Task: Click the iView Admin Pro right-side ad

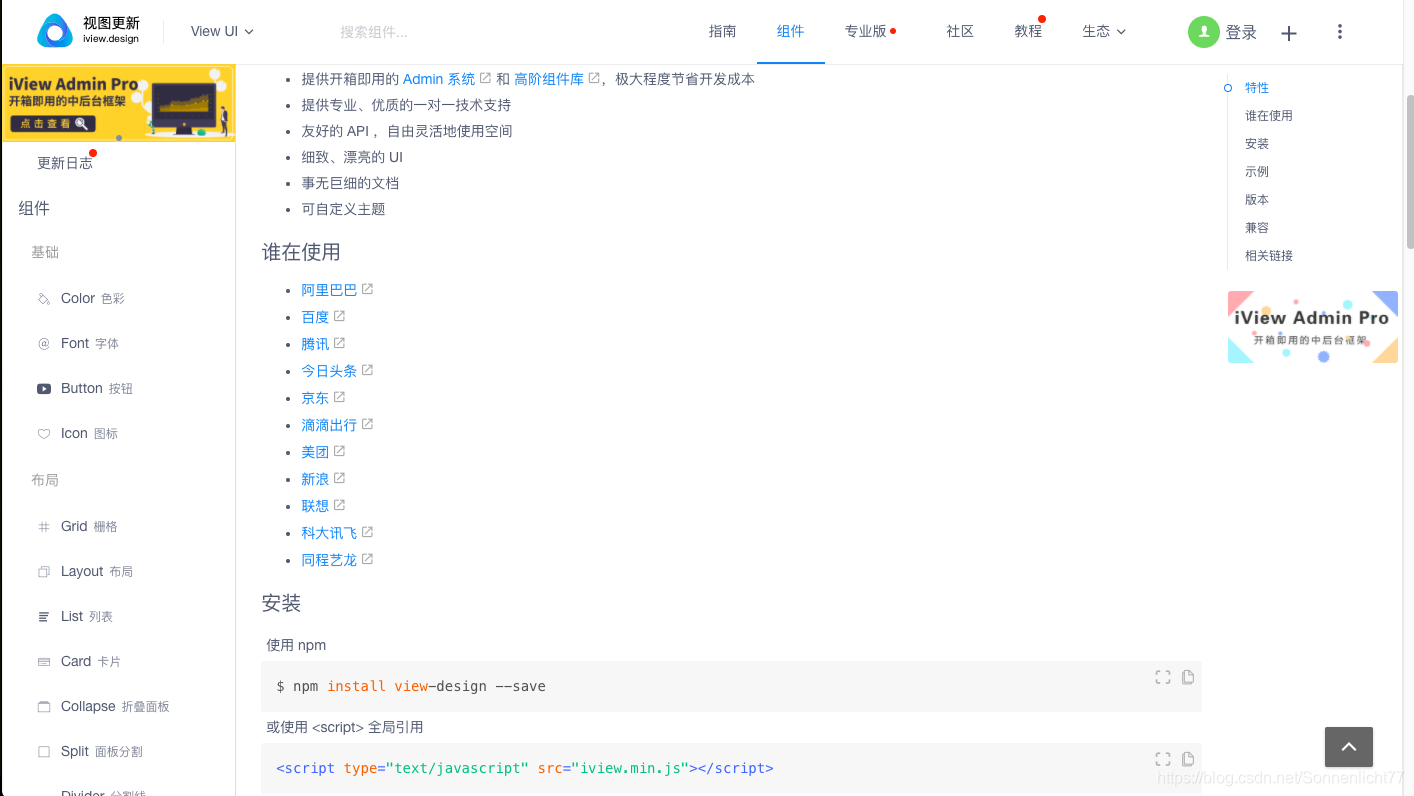Action: (1313, 327)
